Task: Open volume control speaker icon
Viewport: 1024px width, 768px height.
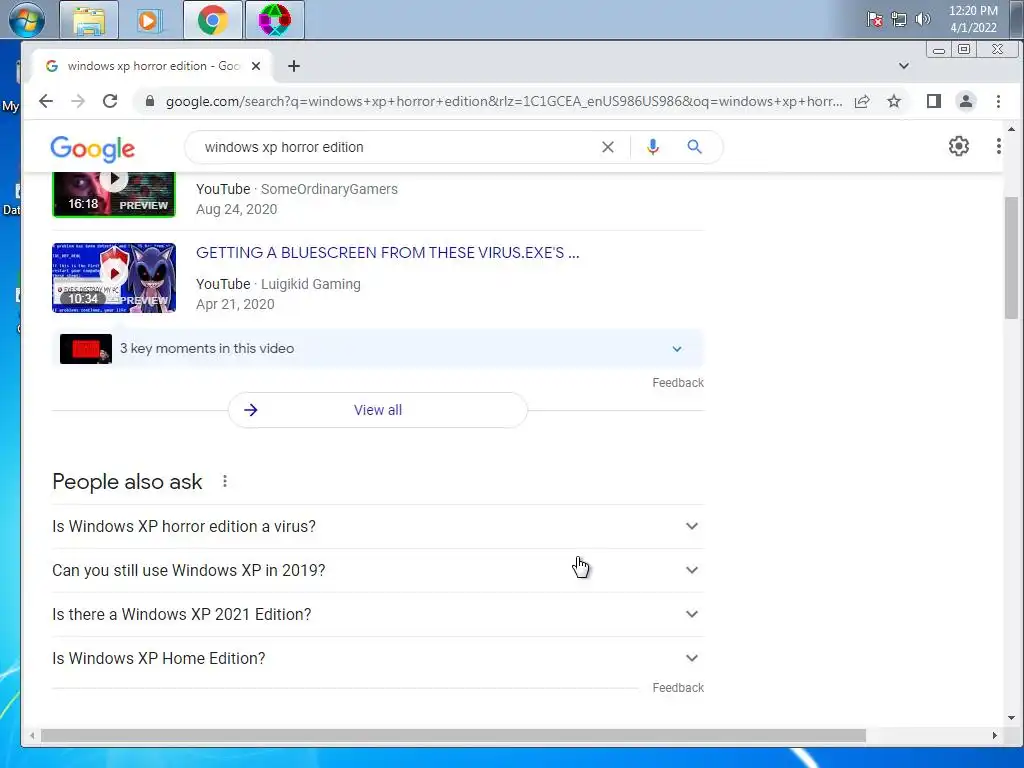Action: tap(922, 19)
